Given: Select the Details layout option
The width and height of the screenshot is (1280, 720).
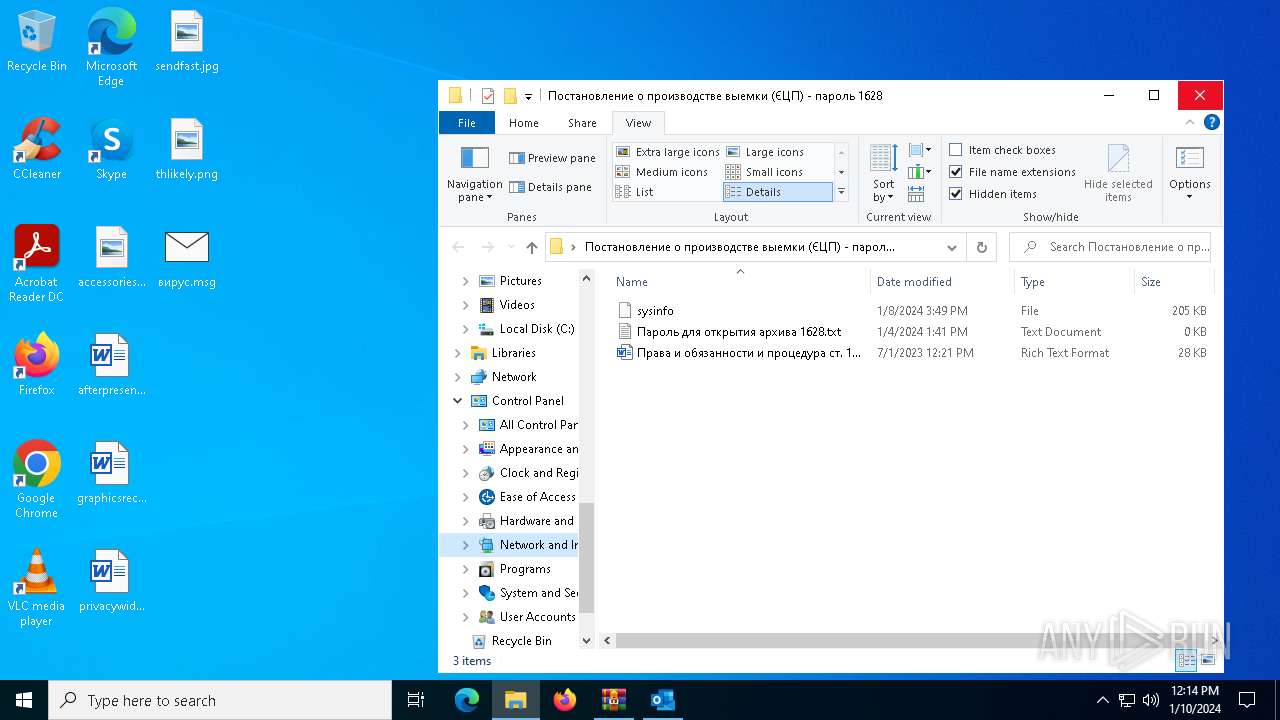Looking at the screenshot, I should (777, 192).
